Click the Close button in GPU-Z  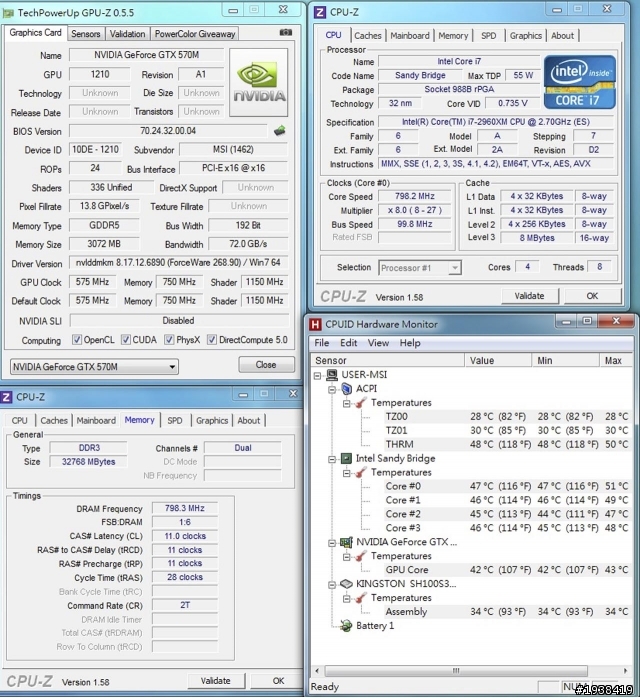[266, 365]
